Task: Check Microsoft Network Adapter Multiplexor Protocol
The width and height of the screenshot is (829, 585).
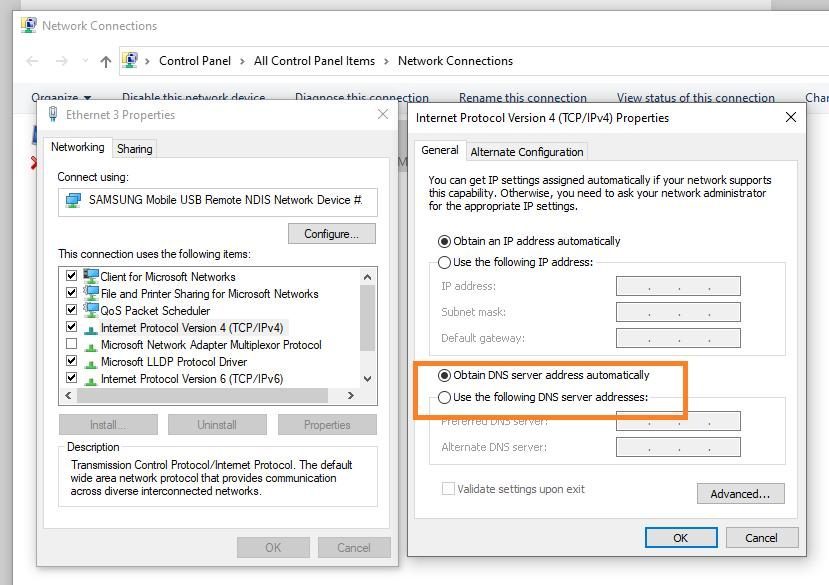Action: tap(71, 344)
